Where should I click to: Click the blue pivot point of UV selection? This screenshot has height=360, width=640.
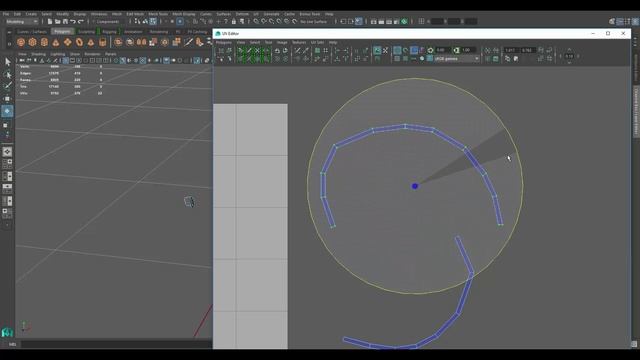[415, 186]
